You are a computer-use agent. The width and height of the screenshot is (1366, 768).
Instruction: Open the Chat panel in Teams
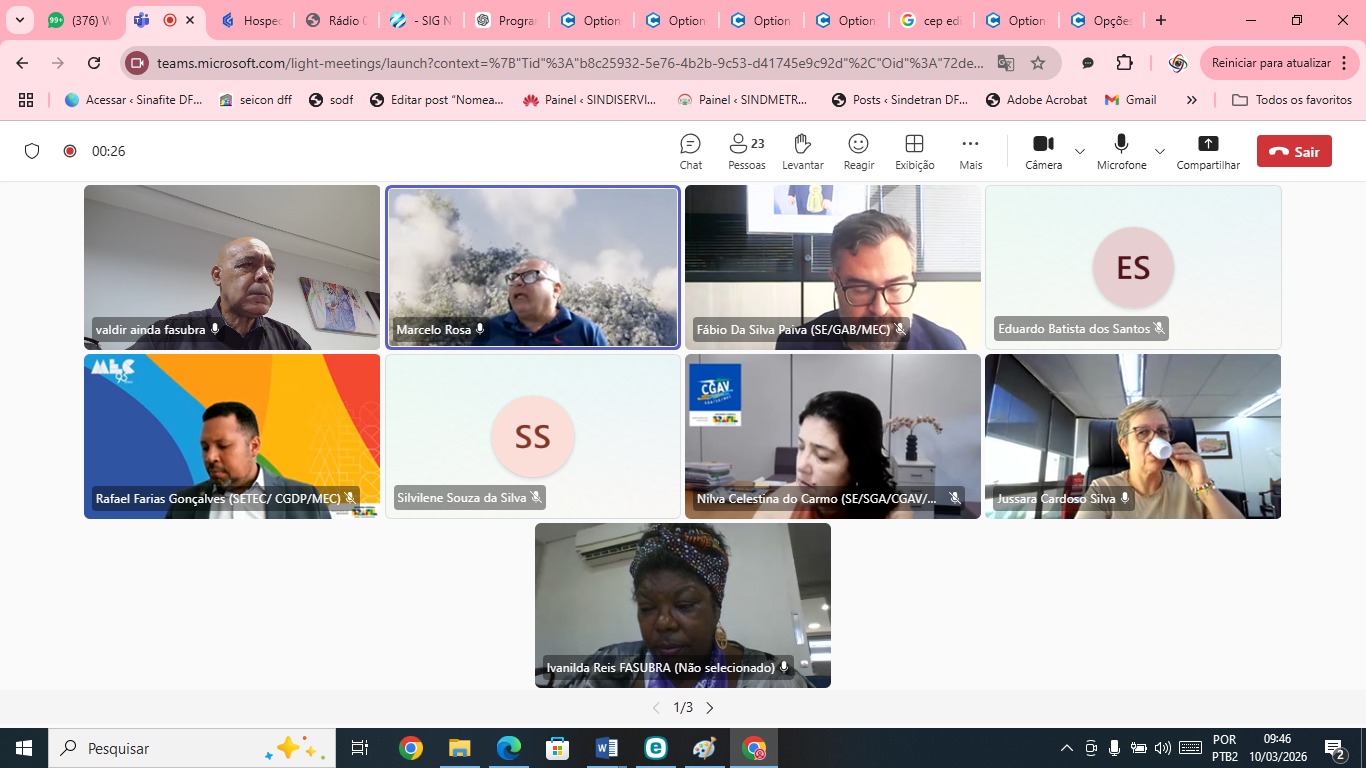pyautogui.click(x=690, y=151)
